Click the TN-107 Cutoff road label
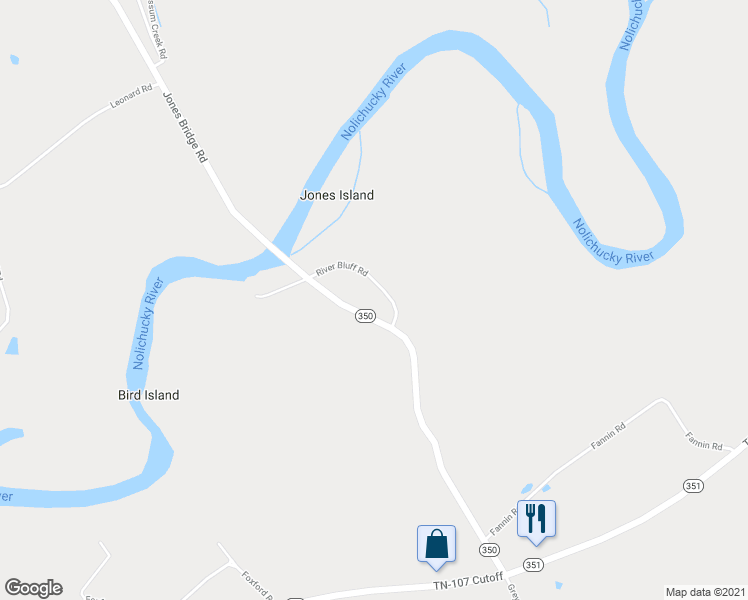This screenshot has height=600, width=748. click(468, 581)
